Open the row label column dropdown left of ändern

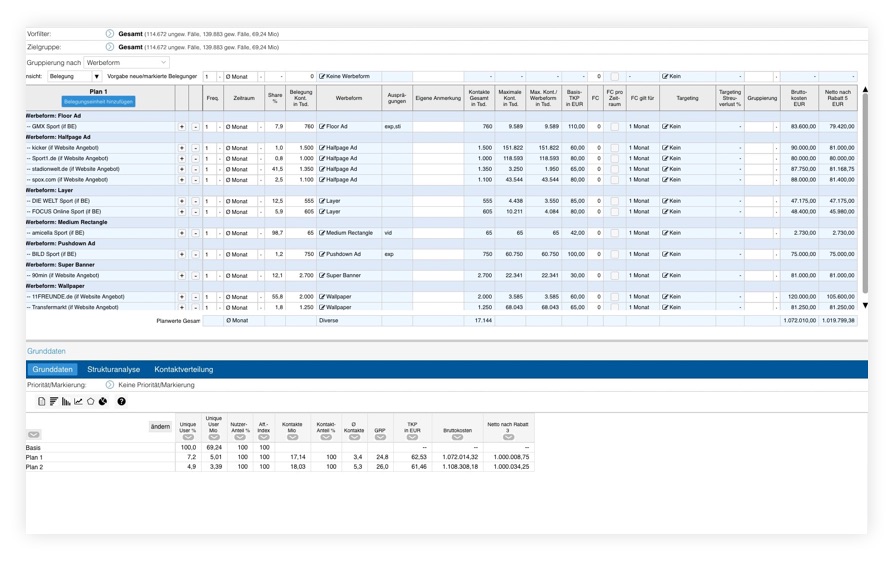34,435
